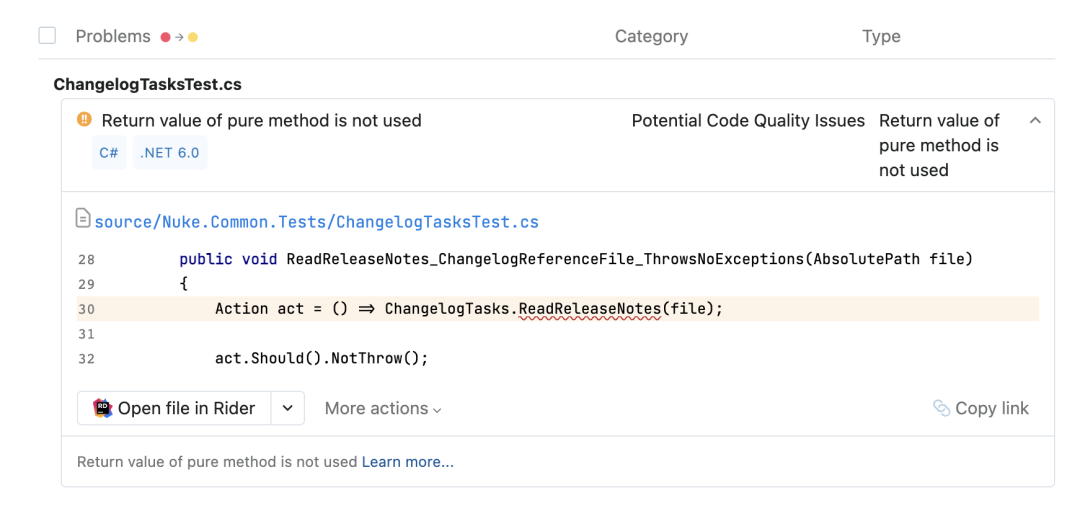Screen dimensions: 1080x506
Task: Click the chain link icon beside Copy link
Action: [942, 408]
